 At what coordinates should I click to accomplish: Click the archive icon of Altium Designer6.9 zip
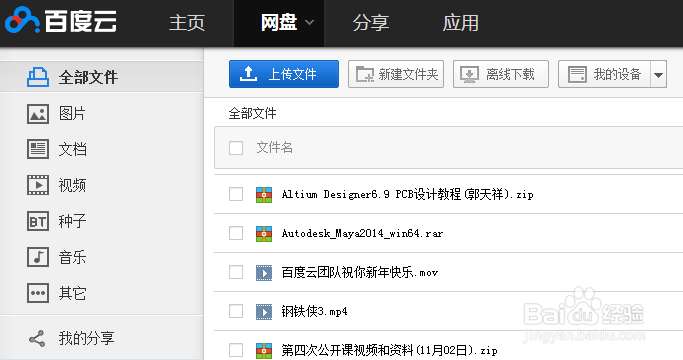pos(264,194)
